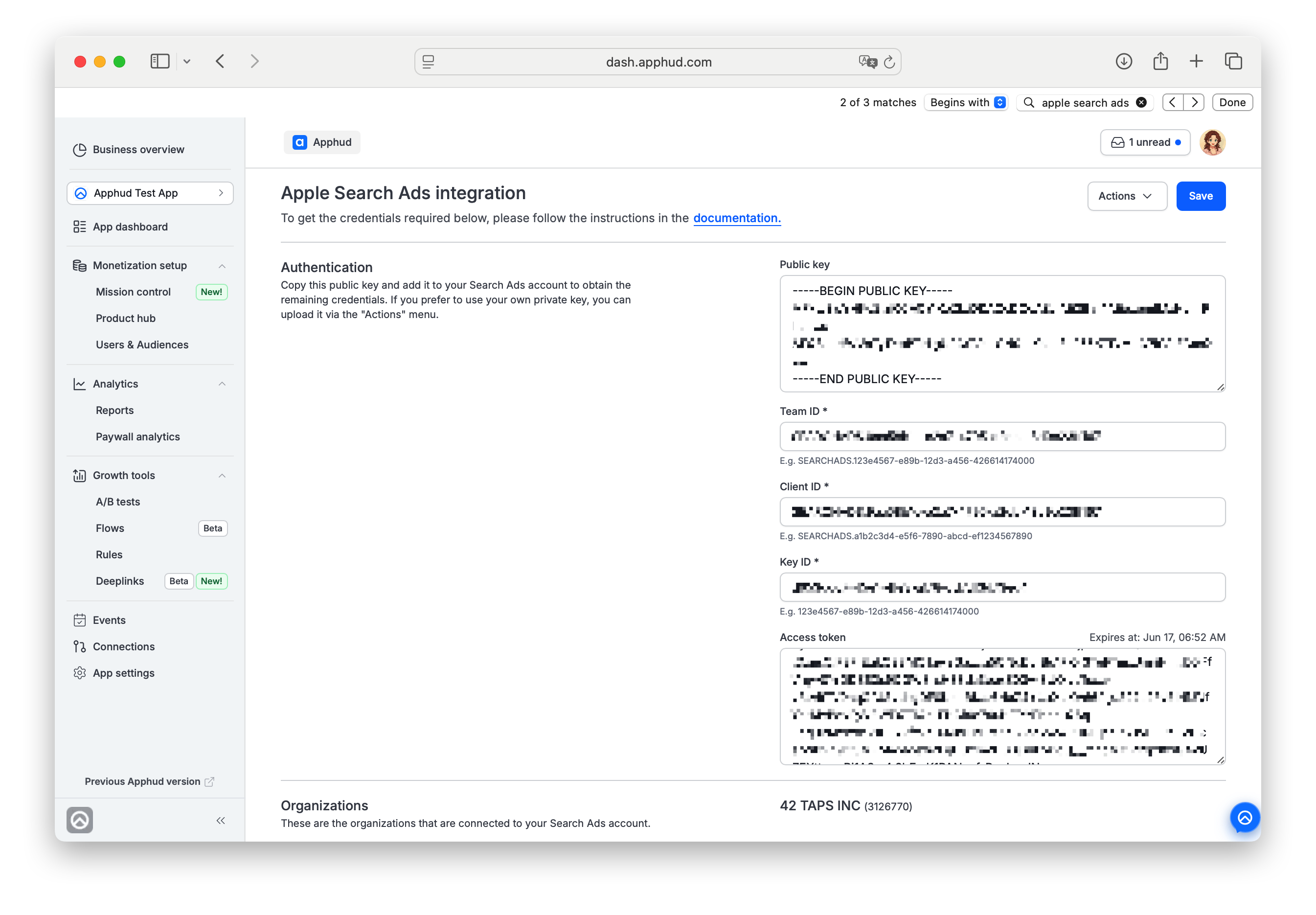Open Rules in the sidebar
Screen dimensions: 1316x915
pos(109,554)
